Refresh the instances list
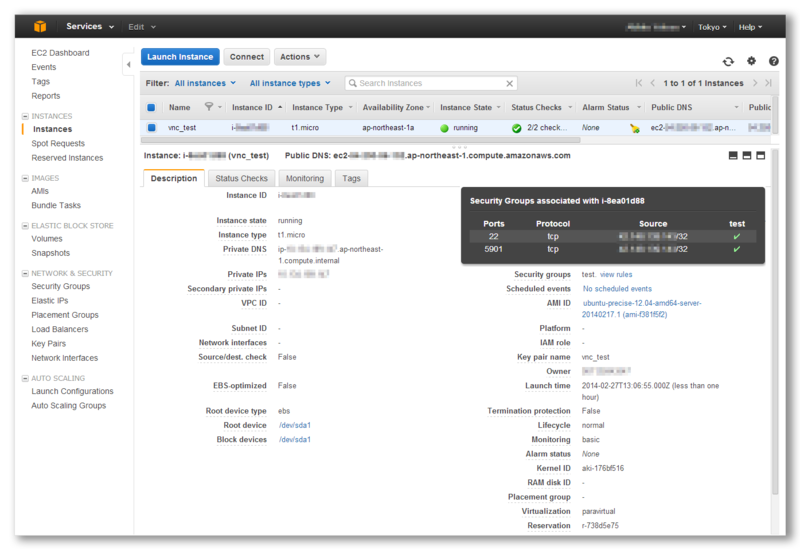The width and height of the screenshot is (800, 550). tap(728, 62)
